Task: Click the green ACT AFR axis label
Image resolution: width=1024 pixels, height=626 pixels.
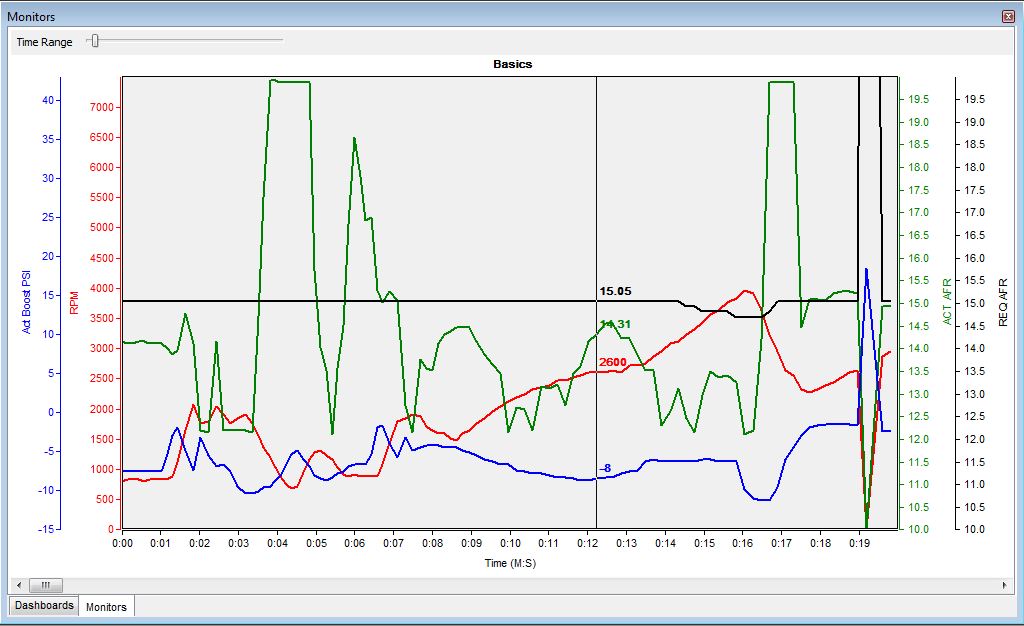Action: 947,301
